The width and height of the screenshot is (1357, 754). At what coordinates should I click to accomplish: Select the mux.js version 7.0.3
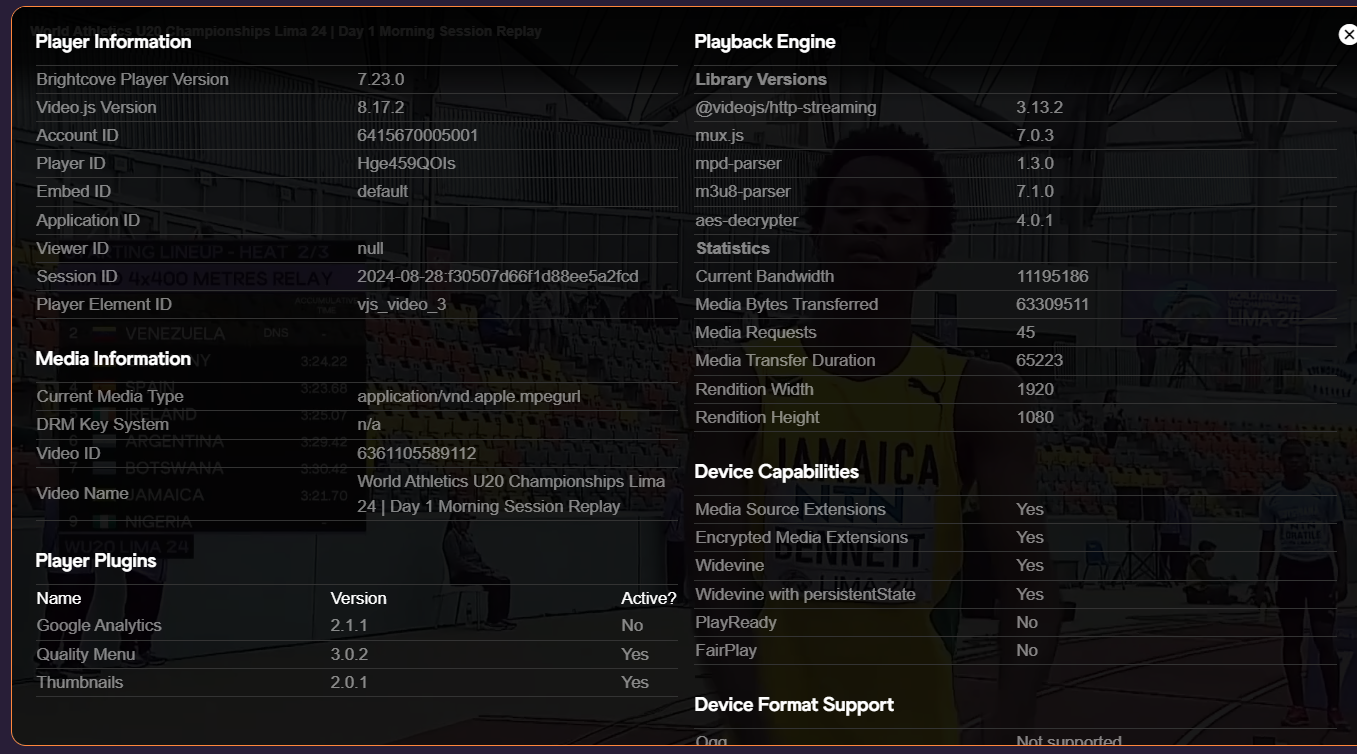tap(1035, 135)
